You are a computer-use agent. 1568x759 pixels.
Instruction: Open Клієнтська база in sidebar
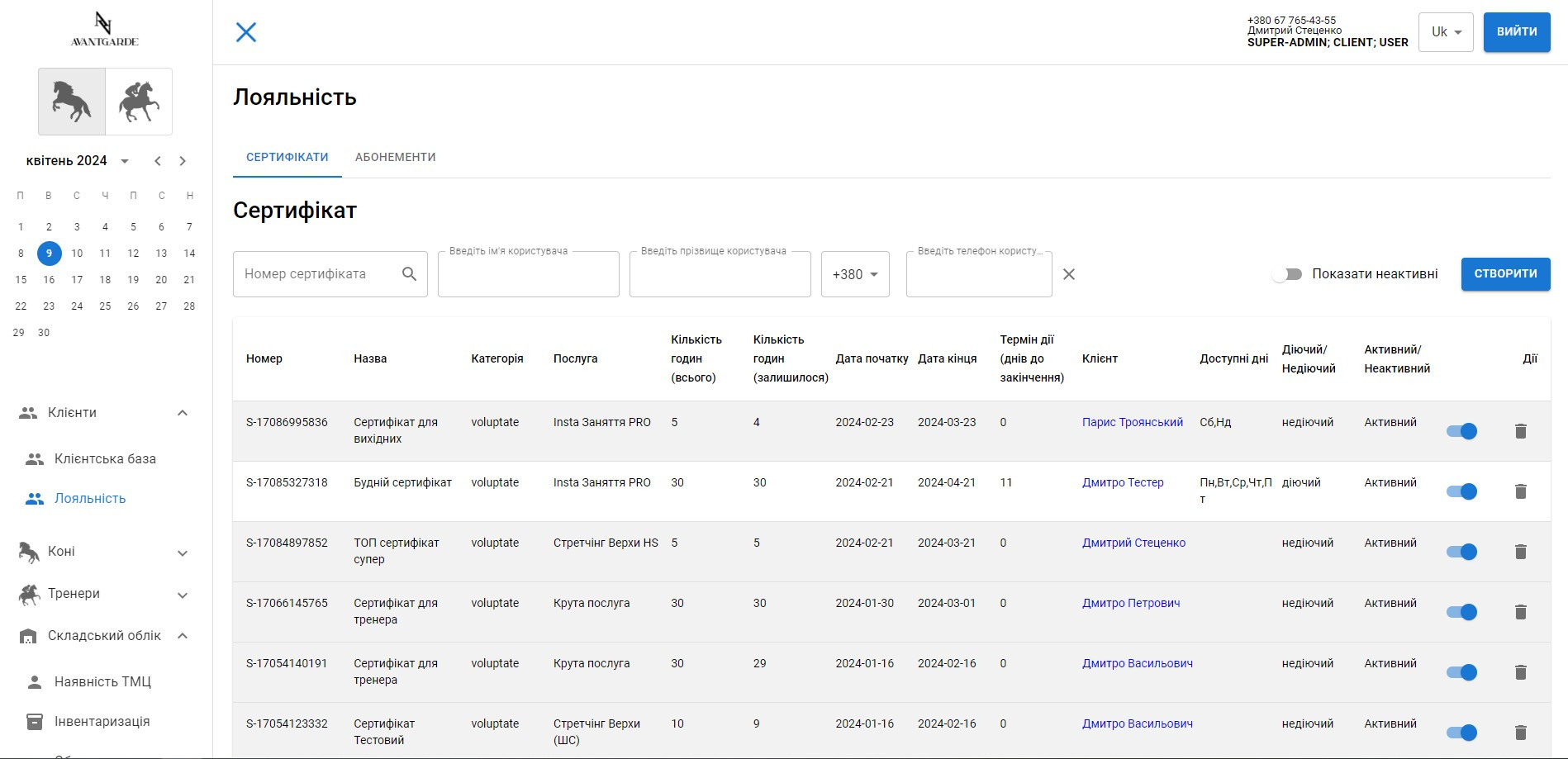click(105, 458)
